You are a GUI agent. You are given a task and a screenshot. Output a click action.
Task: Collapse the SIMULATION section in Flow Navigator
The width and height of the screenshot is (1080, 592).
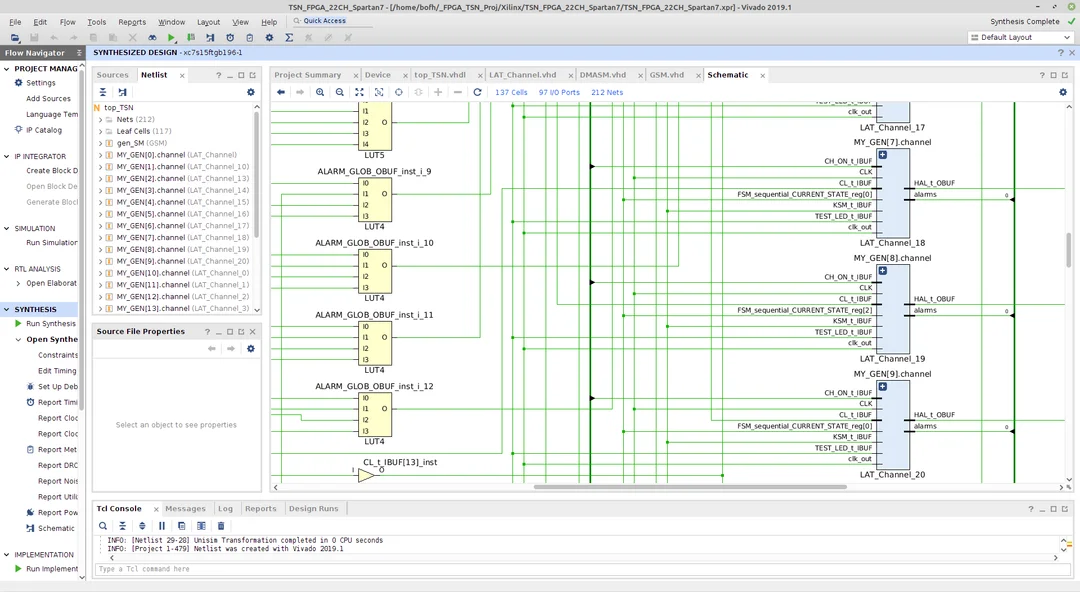click(x=7, y=228)
